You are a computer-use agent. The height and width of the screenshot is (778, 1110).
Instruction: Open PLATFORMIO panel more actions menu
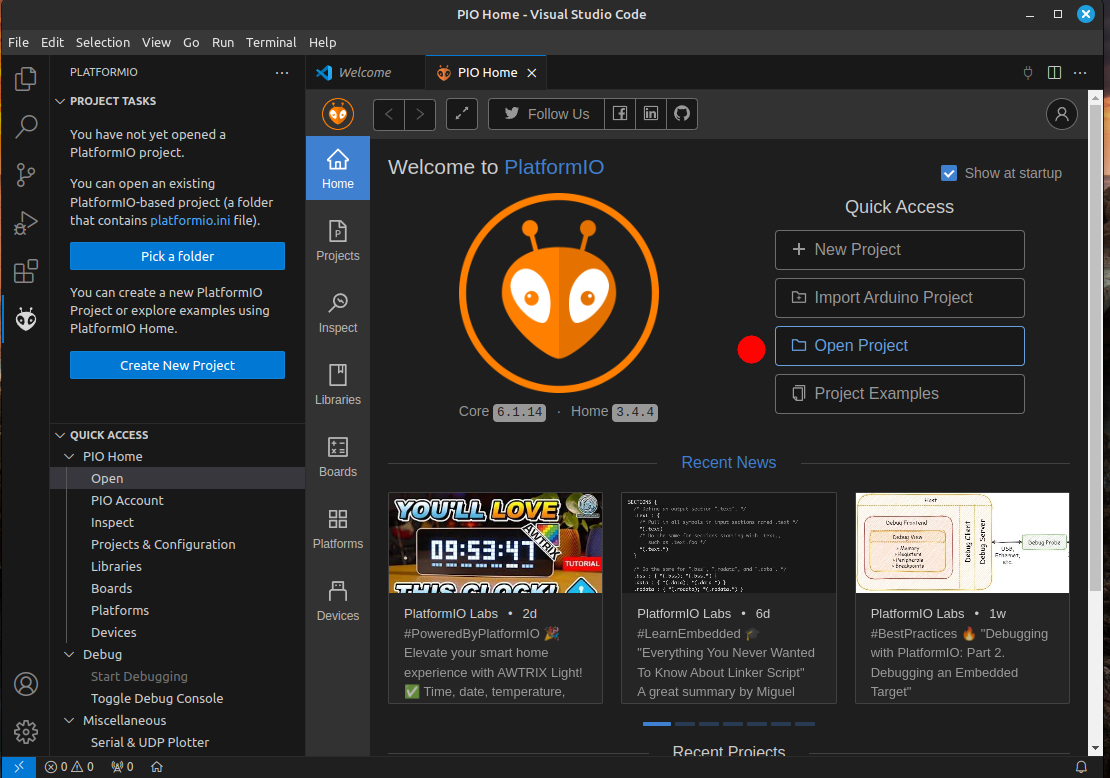point(282,72)
